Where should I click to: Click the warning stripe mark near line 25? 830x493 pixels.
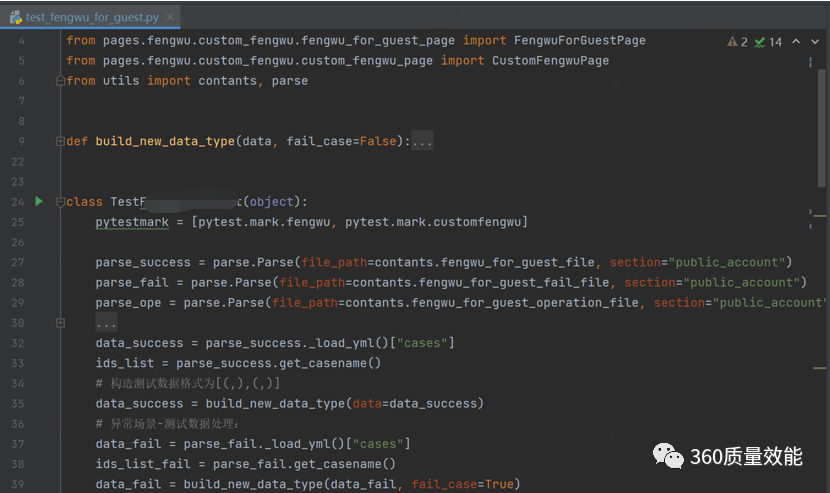(819, 216)
